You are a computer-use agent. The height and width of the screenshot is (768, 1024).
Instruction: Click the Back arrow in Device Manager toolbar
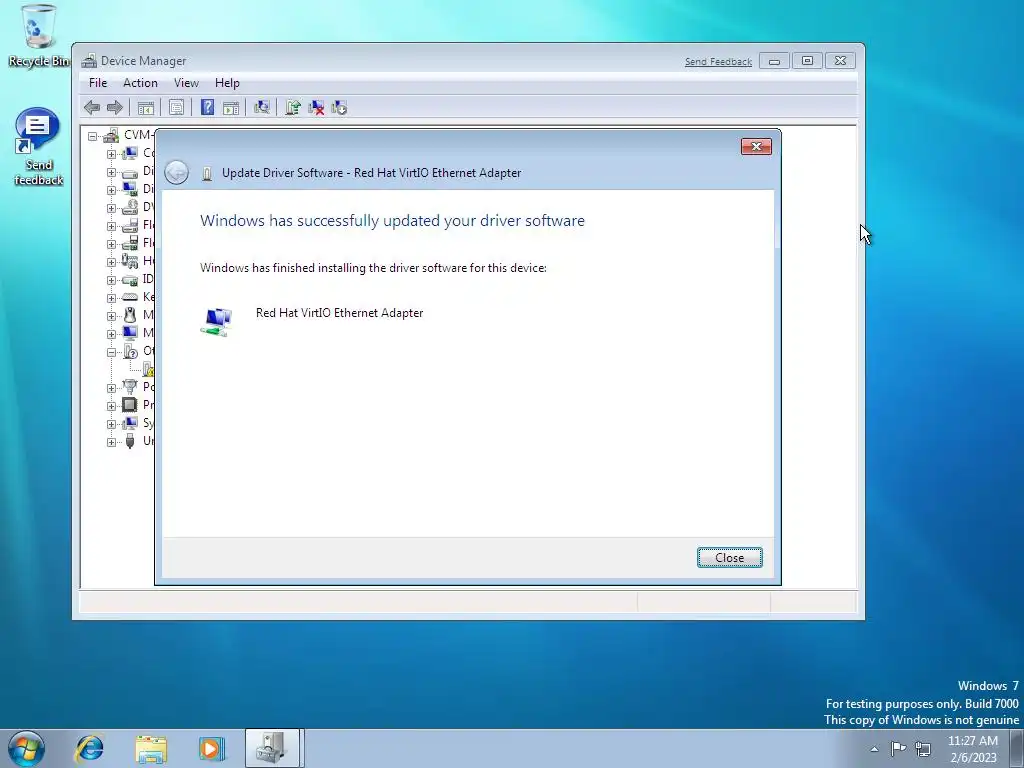click(92, 108)
